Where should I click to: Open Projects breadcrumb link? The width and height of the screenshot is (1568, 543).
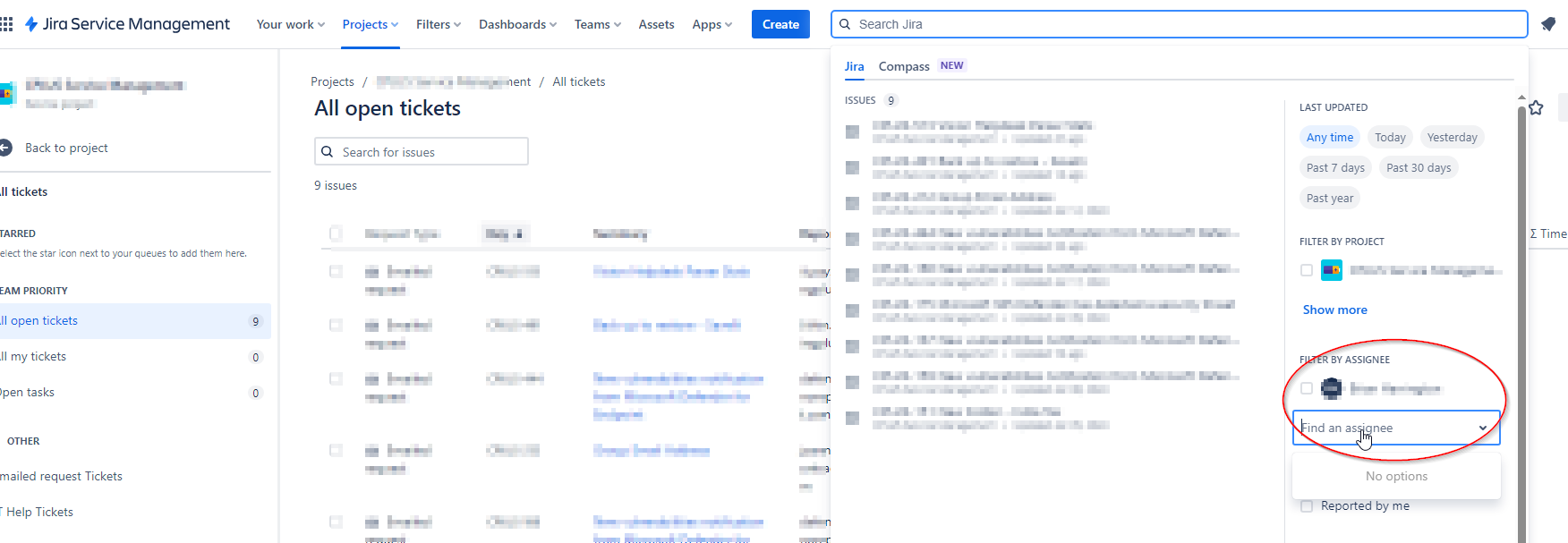[x=332, y=81]
